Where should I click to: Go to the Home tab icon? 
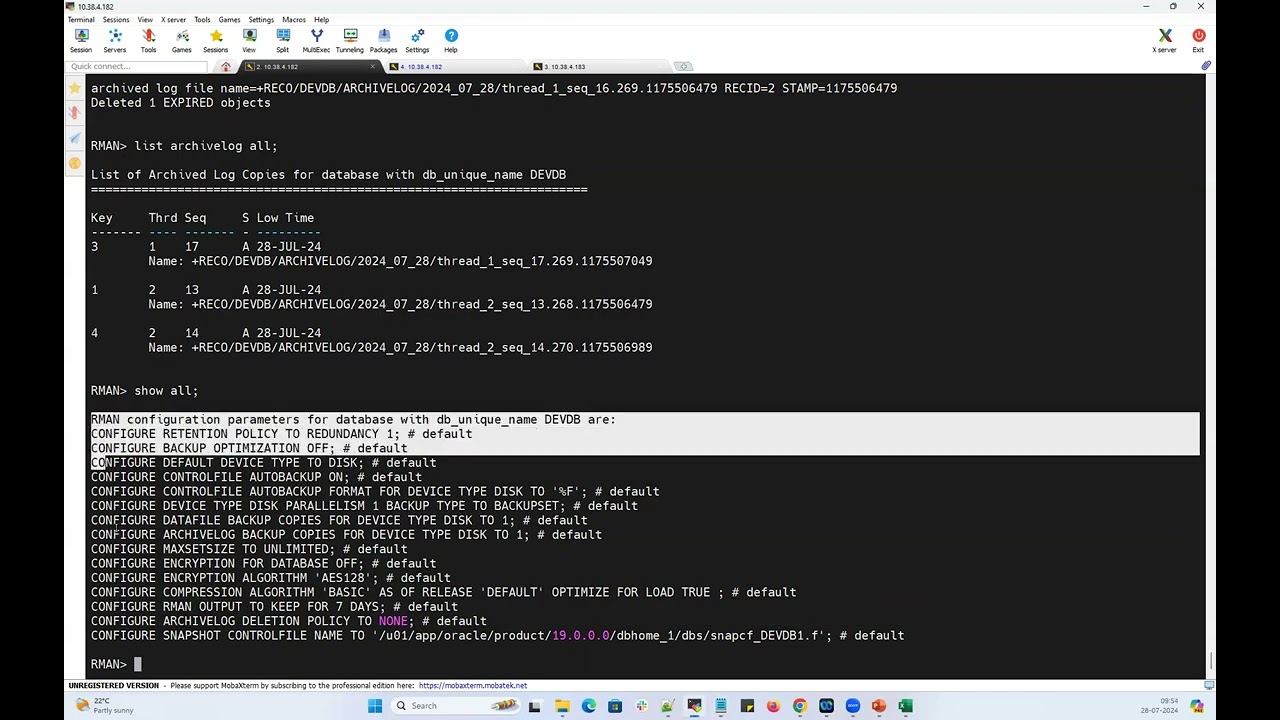(x=226, y=67)
